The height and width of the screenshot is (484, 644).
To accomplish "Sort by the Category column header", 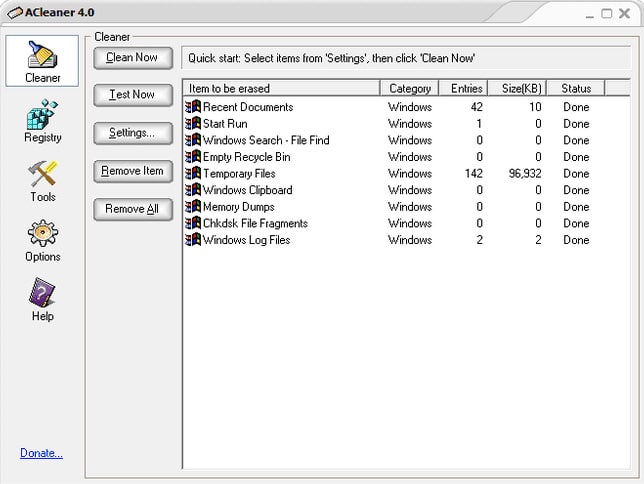I will [x=409, y=88].
